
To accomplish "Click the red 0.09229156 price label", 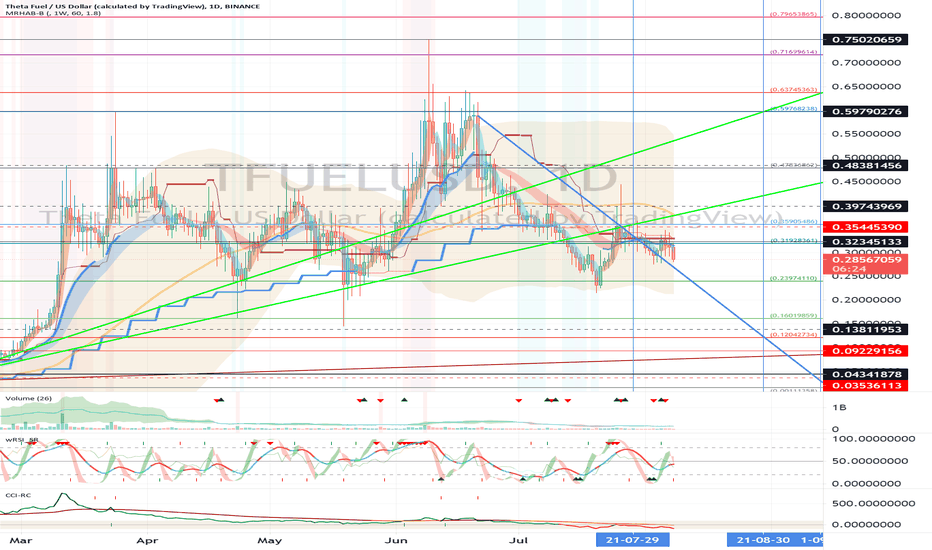I will [865, 351].
